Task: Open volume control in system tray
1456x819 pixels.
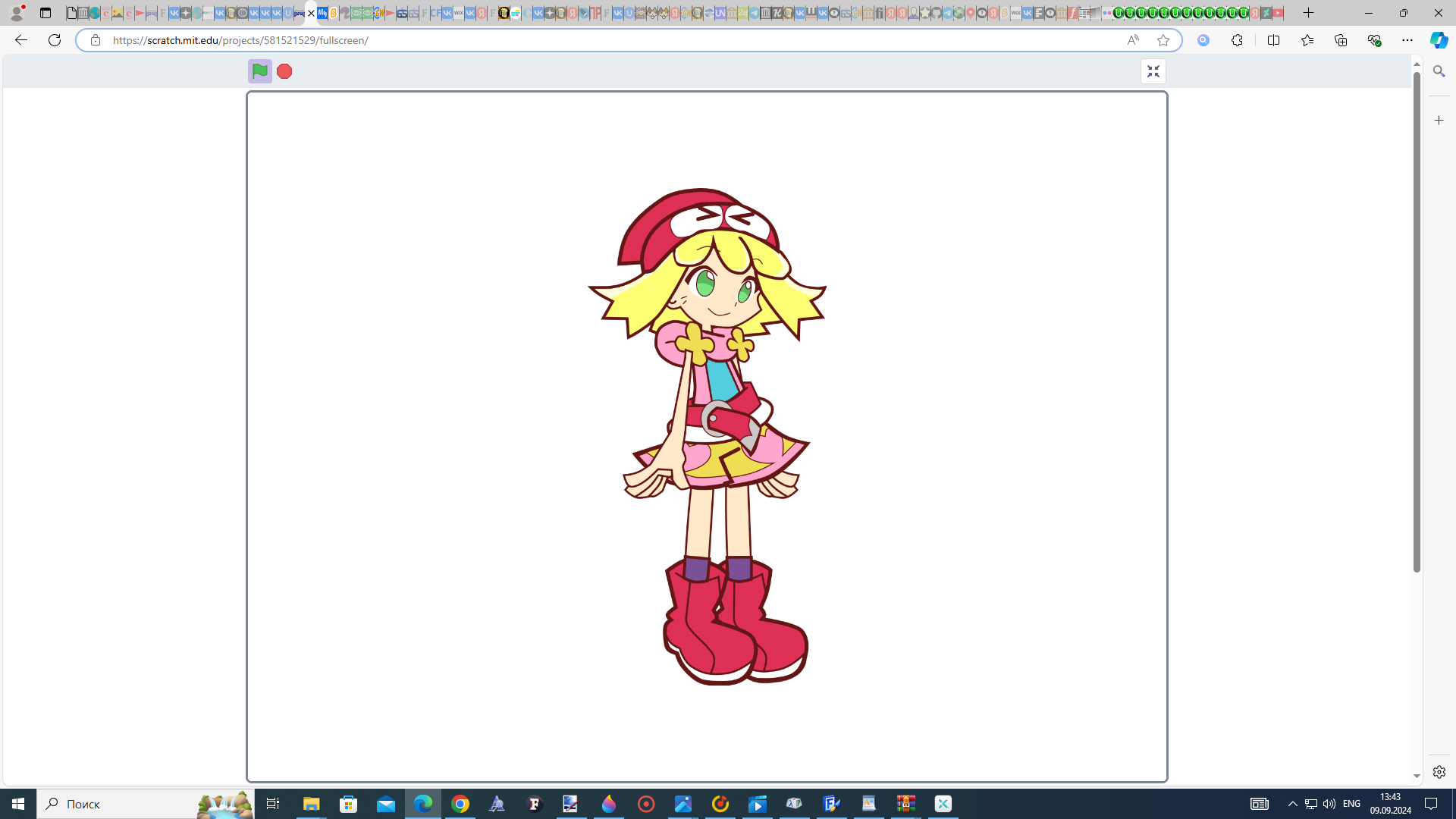Action: click(1329, 804)
